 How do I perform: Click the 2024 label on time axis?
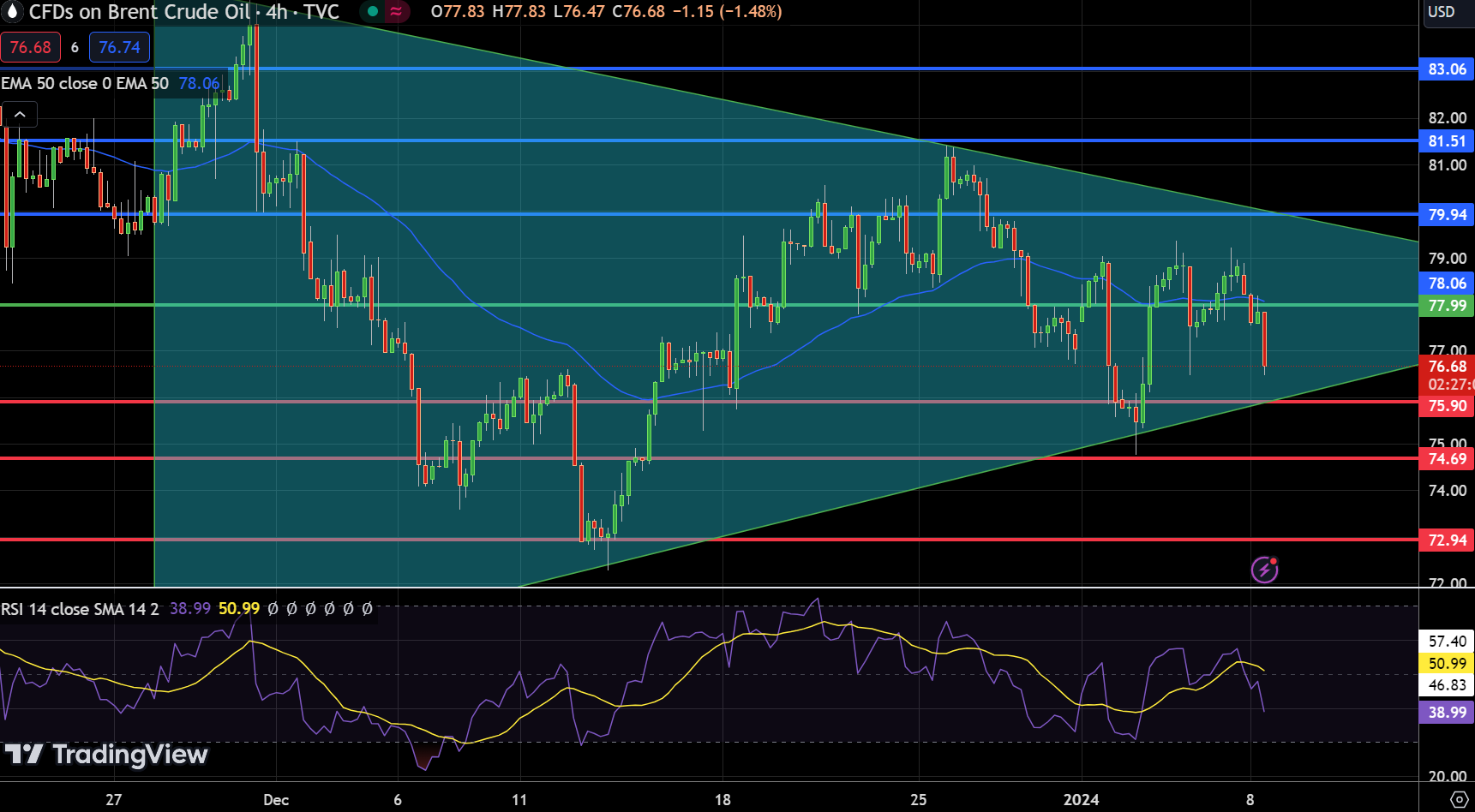click(1081, 800)
